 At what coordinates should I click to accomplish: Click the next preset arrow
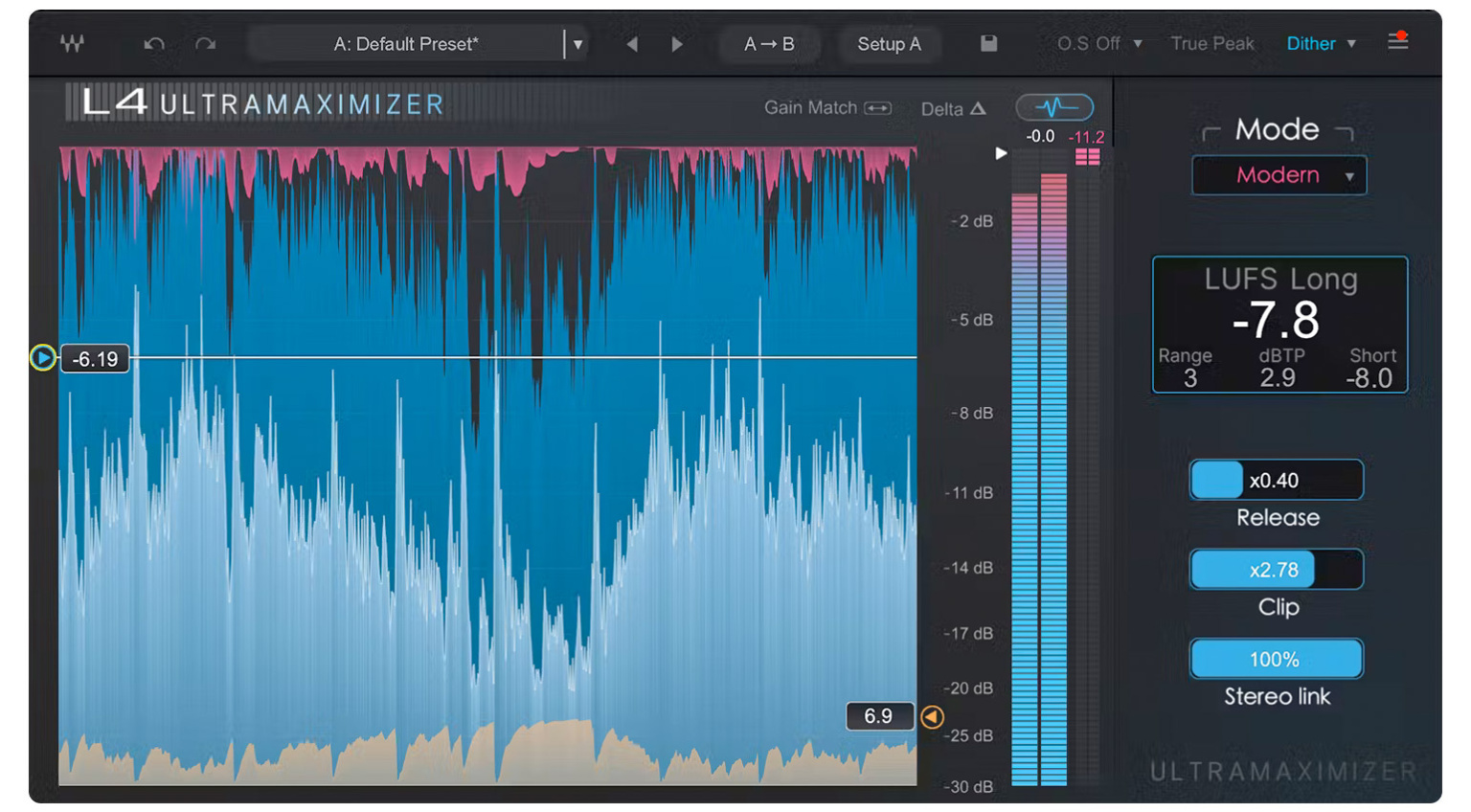tap(678, 43)
